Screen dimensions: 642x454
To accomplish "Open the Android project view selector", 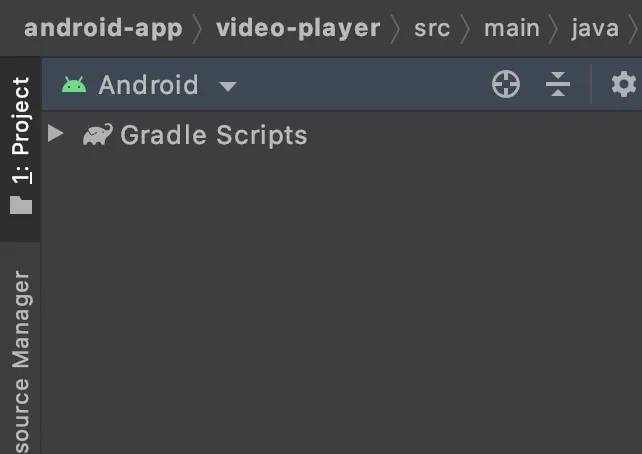I will tap(148, 85).
